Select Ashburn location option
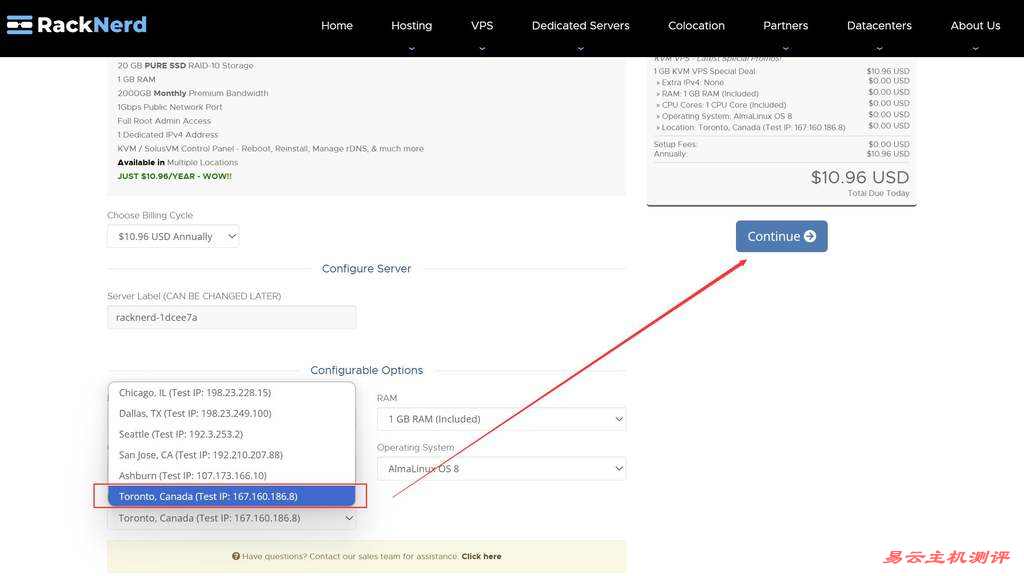 232,476
